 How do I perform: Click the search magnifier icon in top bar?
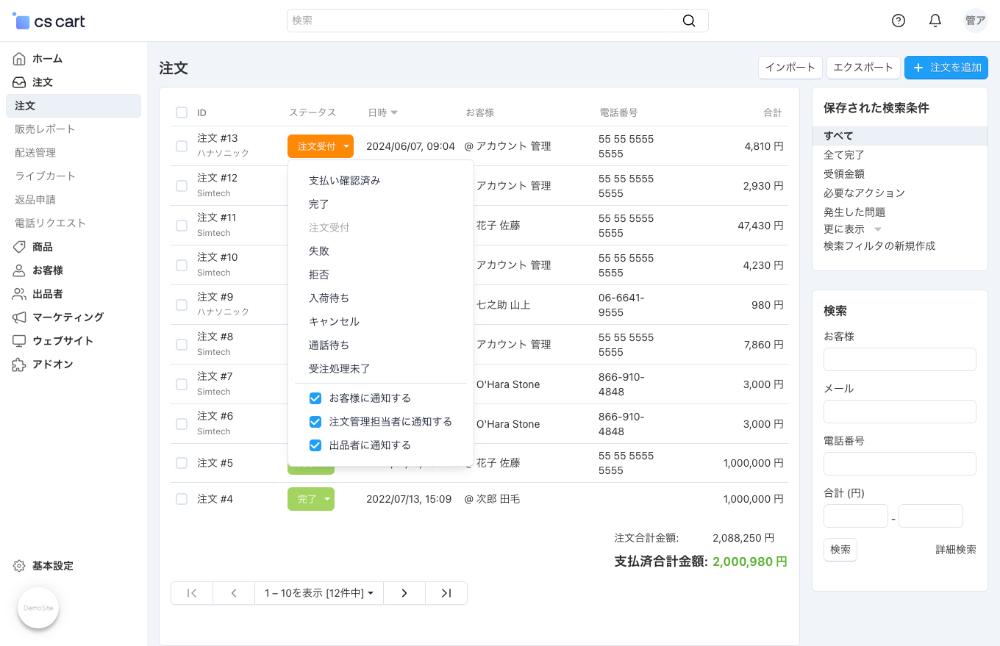pyautogui.click(x=689, y=20)
